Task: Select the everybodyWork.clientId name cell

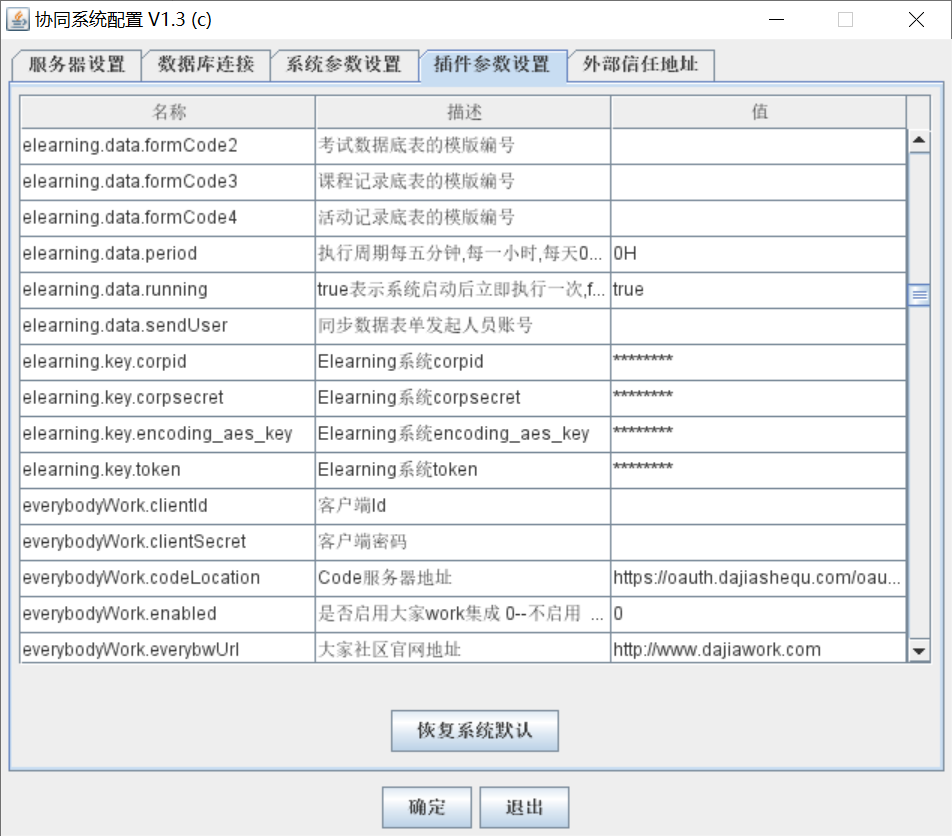Action: 168,506
